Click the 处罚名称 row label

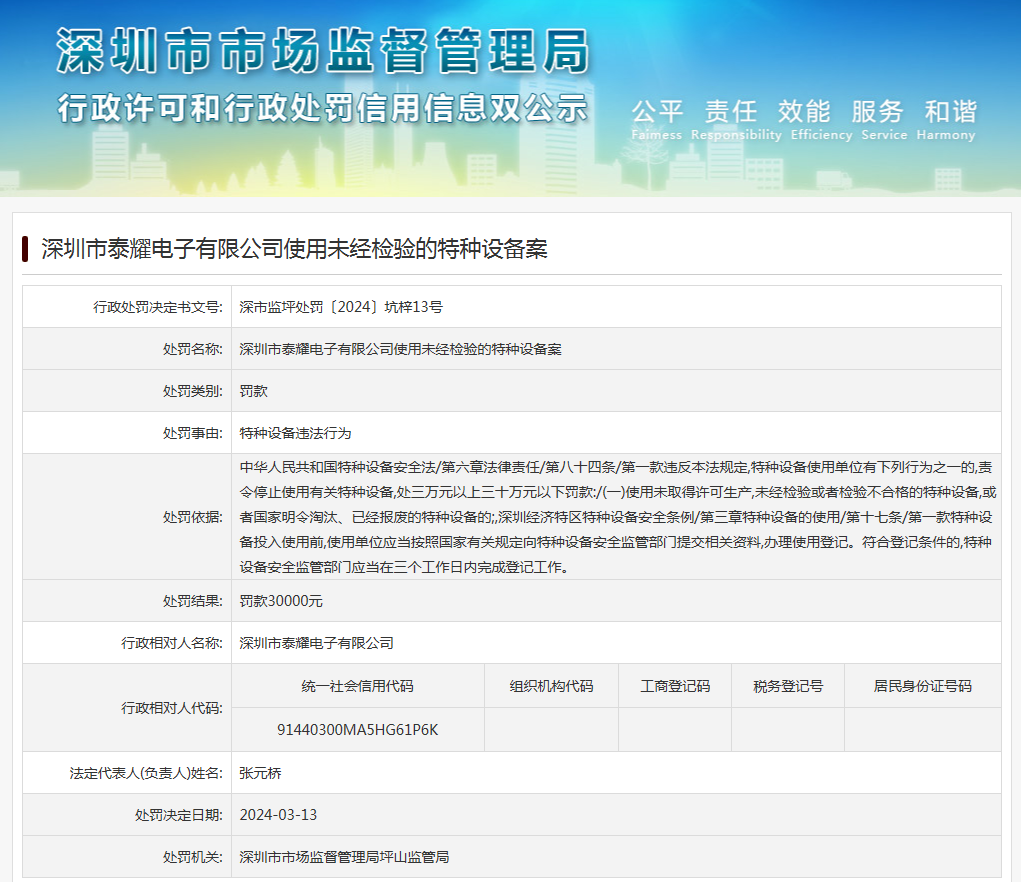click(x=192, y=350)
